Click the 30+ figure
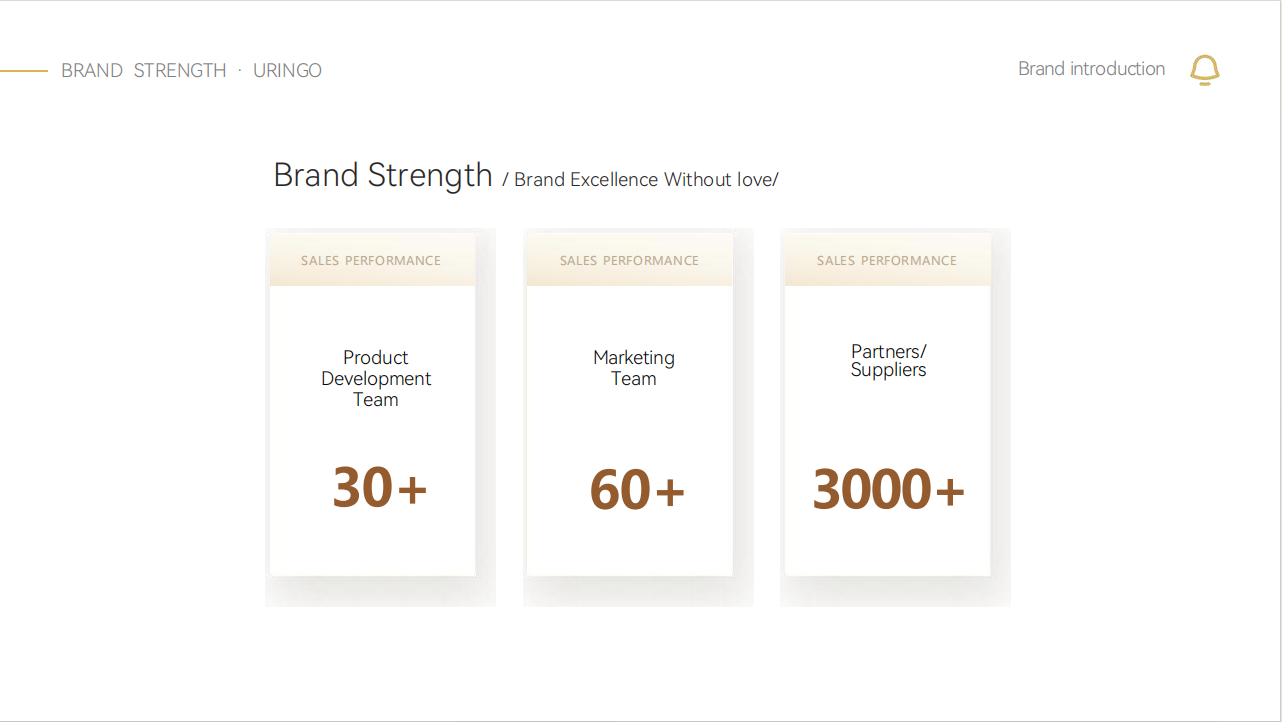Image resolution: width=1282 pixels, height=722 pixels. (x=380, y=488)
